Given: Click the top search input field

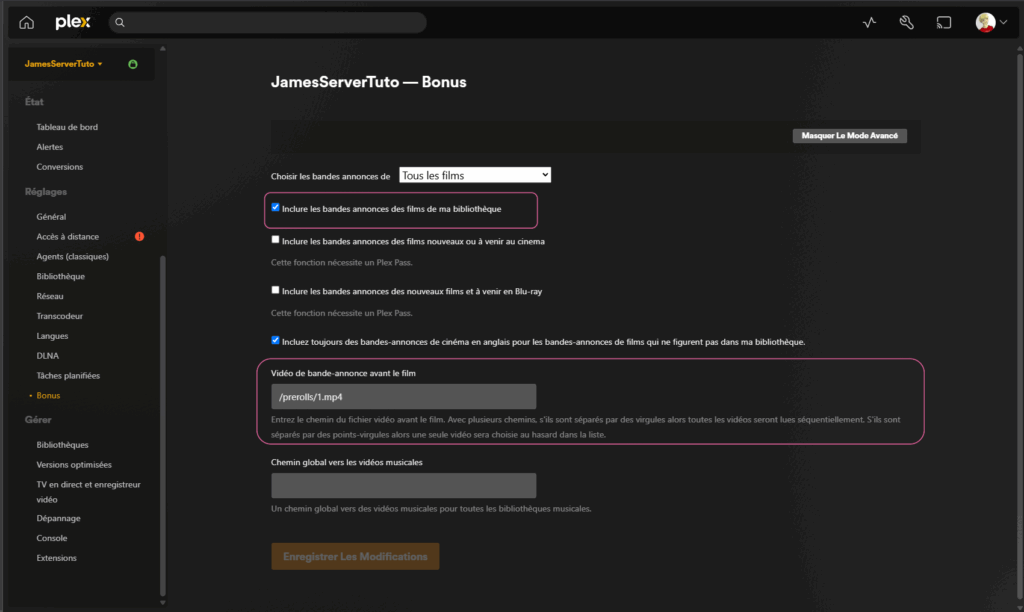Looking at the screenshot, I should click(x=268, y=22).
